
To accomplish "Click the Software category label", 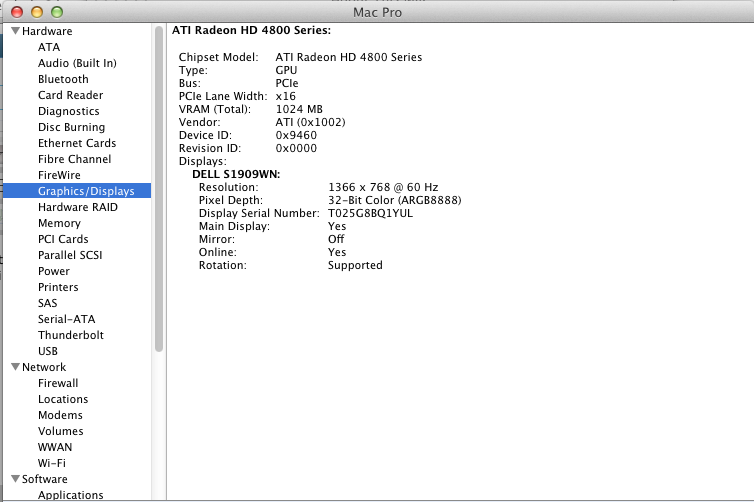I will 45,479.
